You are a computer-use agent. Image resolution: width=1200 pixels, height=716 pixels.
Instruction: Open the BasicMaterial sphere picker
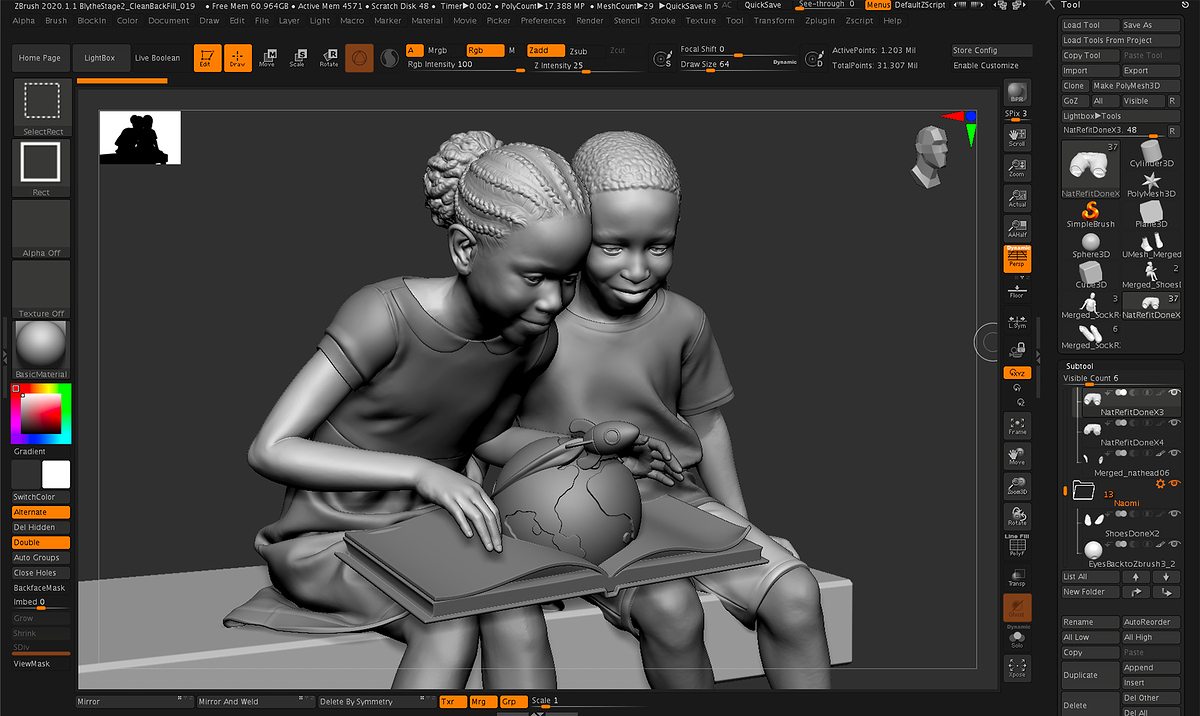pyautogui.click(x=41, y=349)
